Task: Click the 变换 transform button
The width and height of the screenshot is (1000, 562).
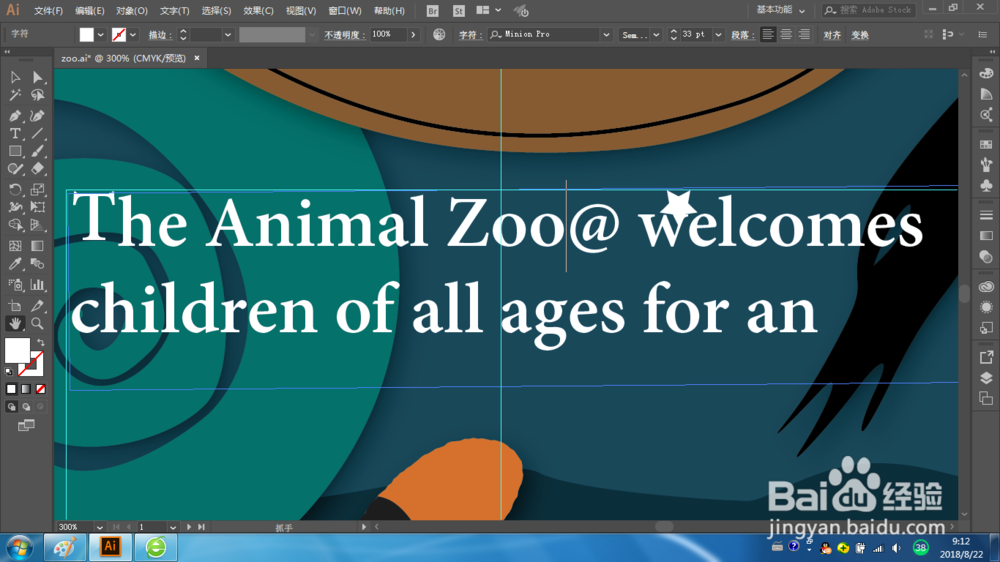Action: click(x=860, y=35)
